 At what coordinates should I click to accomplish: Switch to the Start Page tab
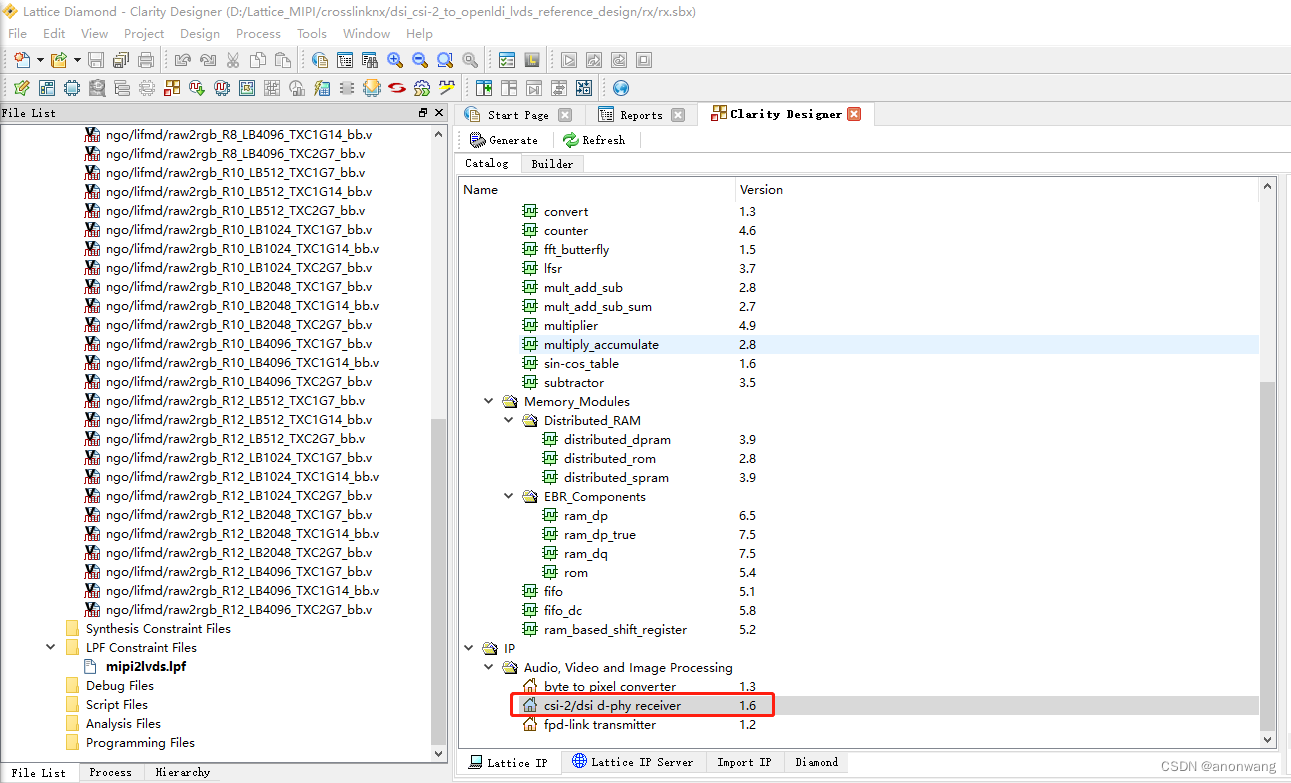click(518, 115)
